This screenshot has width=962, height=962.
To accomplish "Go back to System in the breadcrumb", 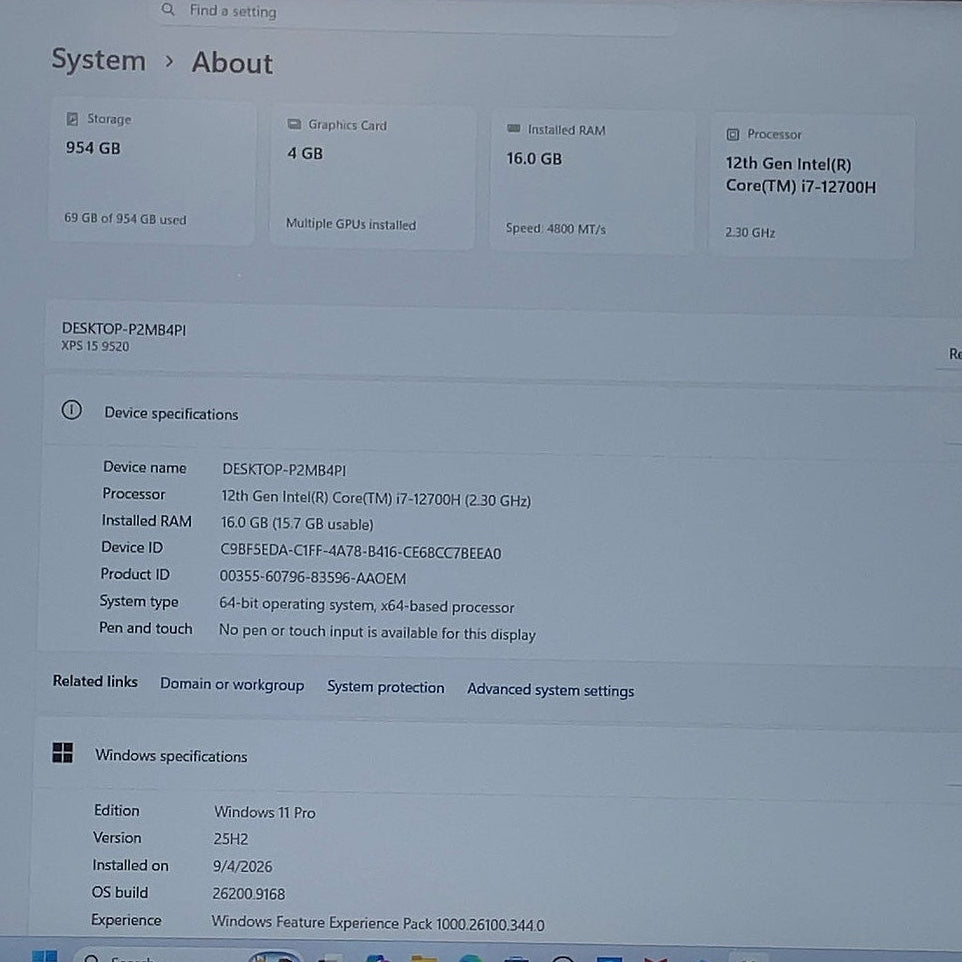I will 99,60.
